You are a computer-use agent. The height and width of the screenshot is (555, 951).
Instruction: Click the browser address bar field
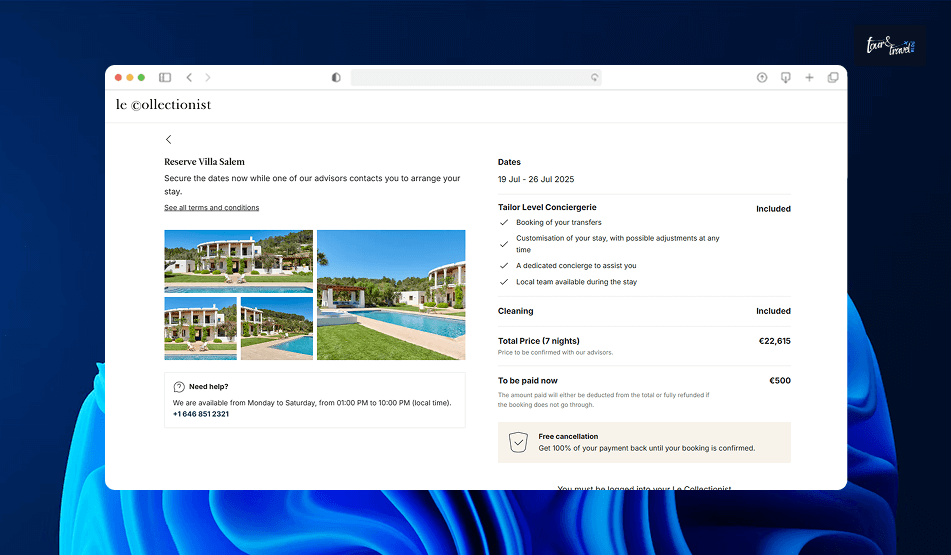[x=476, y=78]
